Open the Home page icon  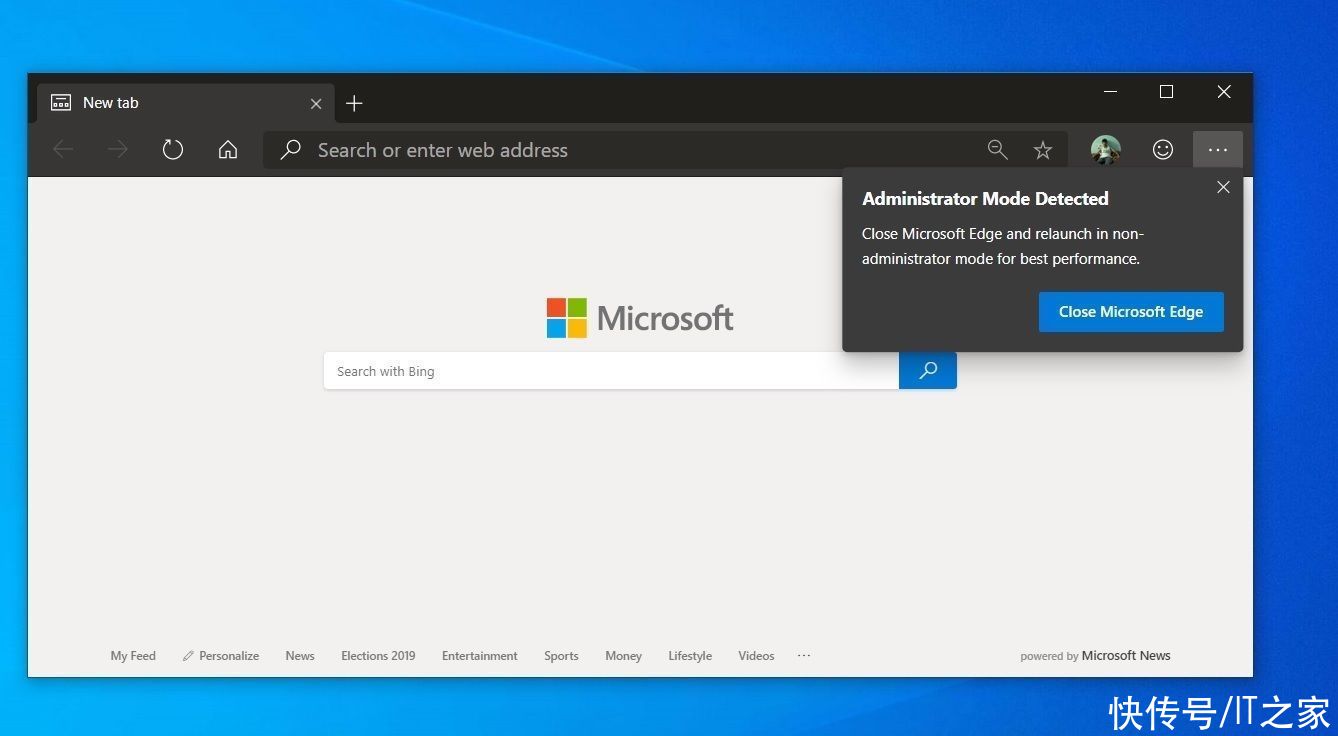point(228,150)
